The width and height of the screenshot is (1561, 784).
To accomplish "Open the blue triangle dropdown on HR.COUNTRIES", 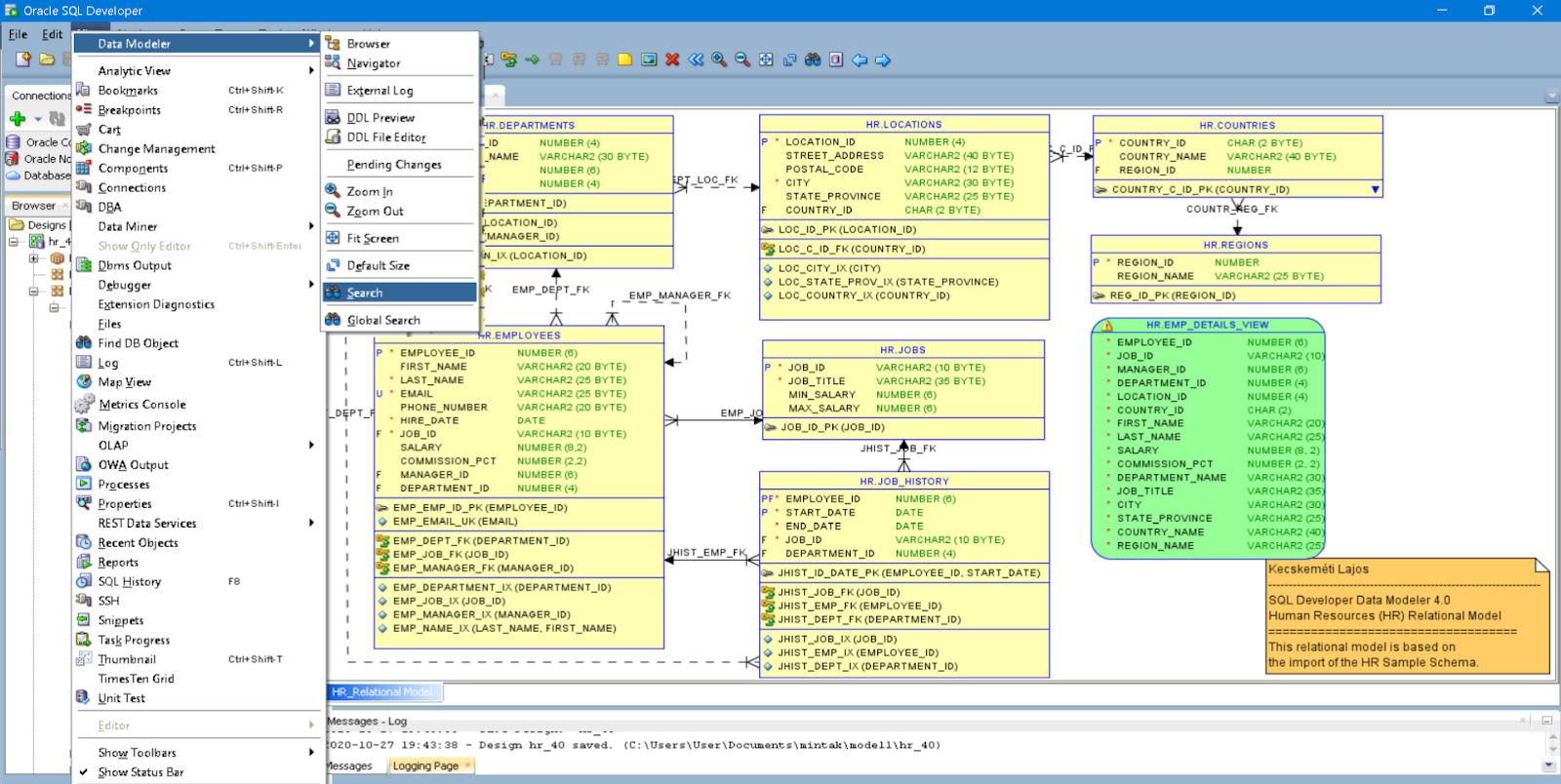I will coord(1375,189).
